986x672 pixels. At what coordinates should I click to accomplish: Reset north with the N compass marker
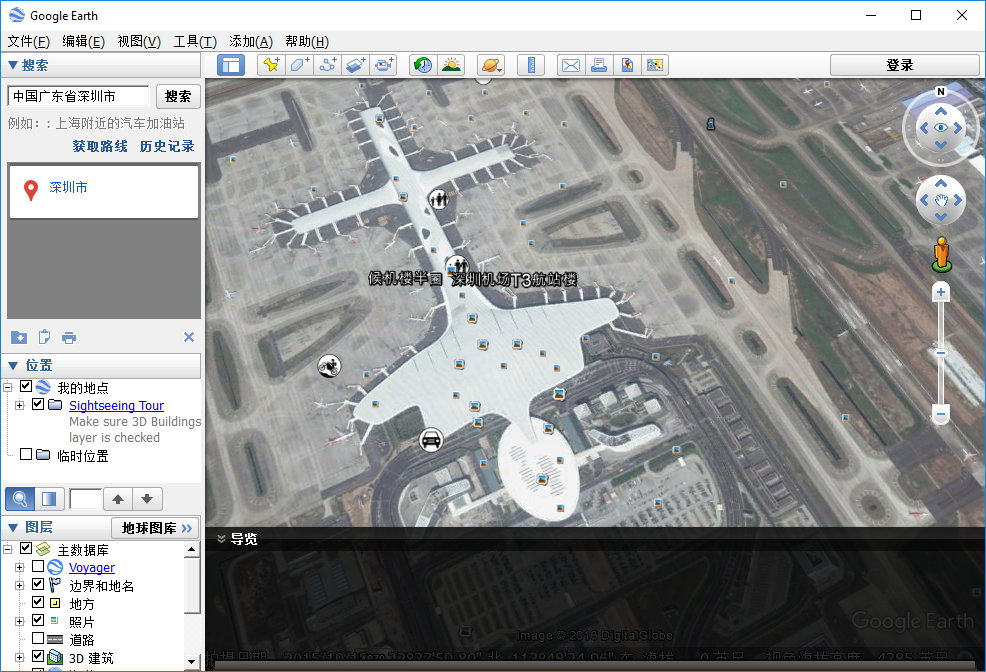point(941,91)
